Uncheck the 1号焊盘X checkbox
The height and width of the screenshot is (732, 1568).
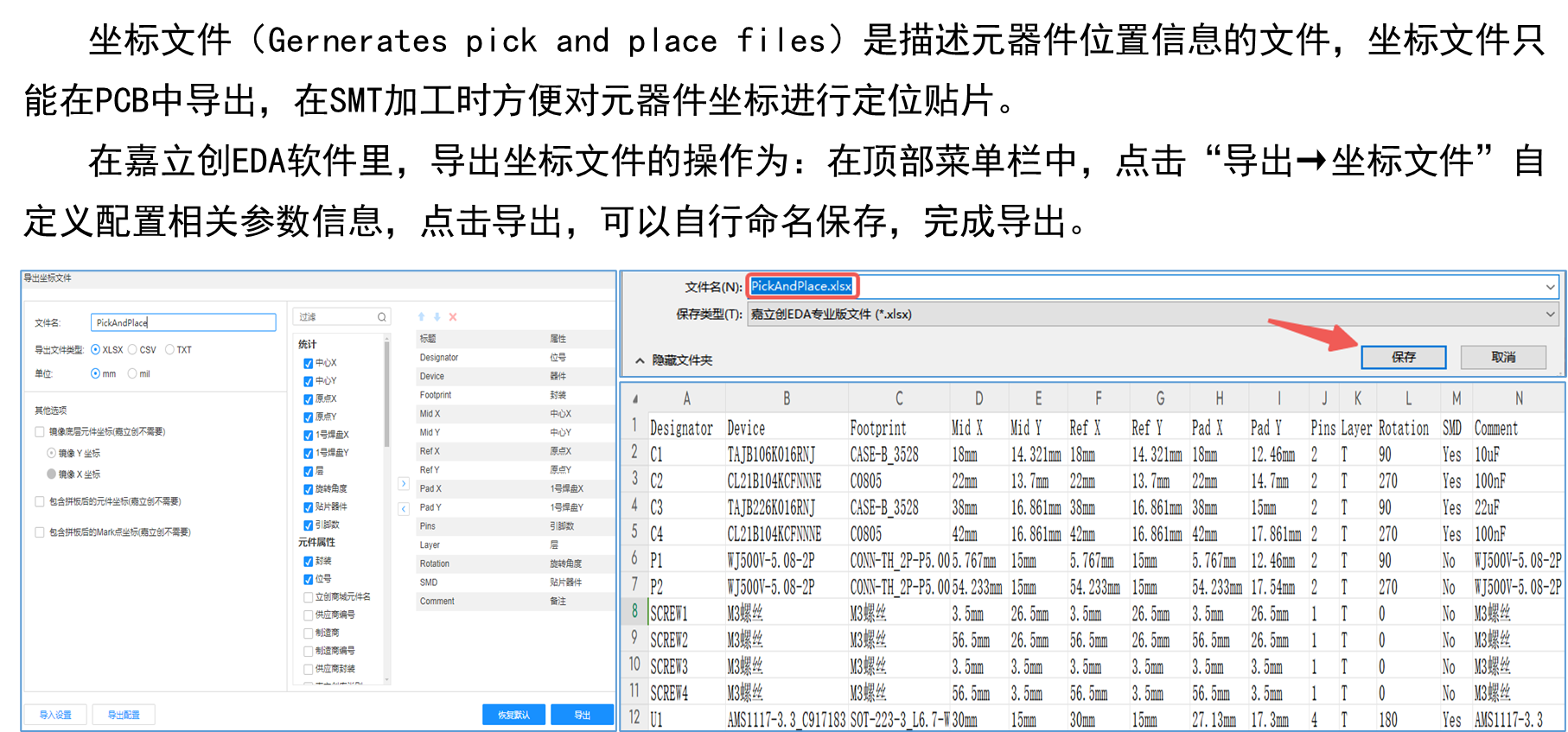309,436
